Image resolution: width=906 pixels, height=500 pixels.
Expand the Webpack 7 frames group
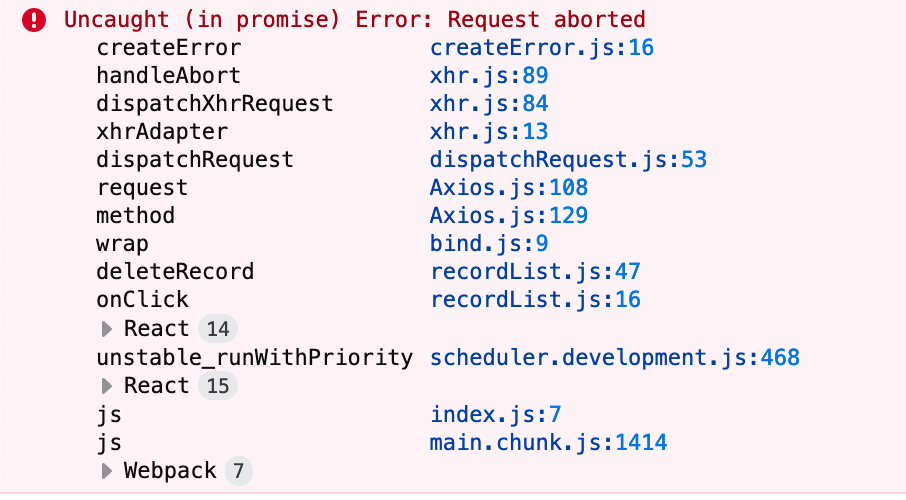[x=108, y=471]
